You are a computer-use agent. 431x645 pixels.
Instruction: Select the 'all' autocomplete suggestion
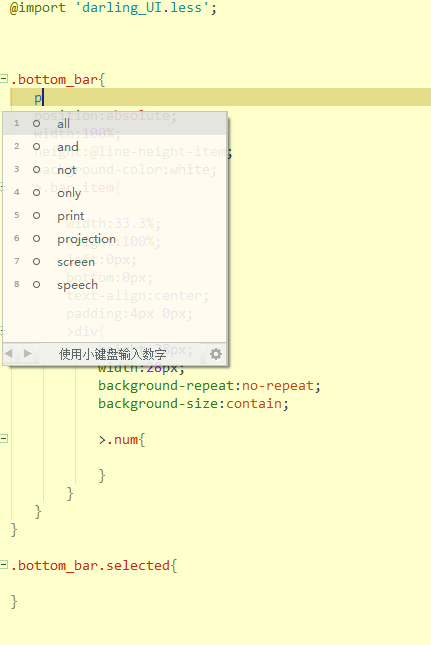point(115,123)
